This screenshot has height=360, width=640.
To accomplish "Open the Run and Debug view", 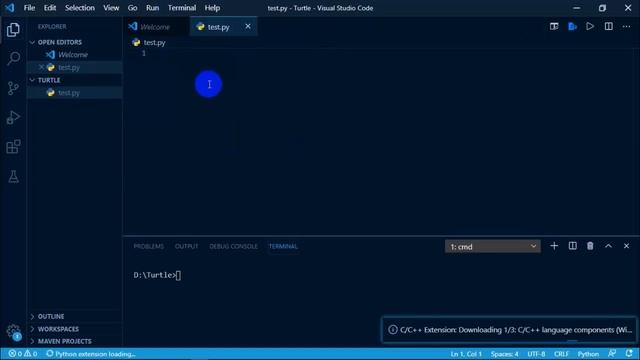I will pos(13,118).
